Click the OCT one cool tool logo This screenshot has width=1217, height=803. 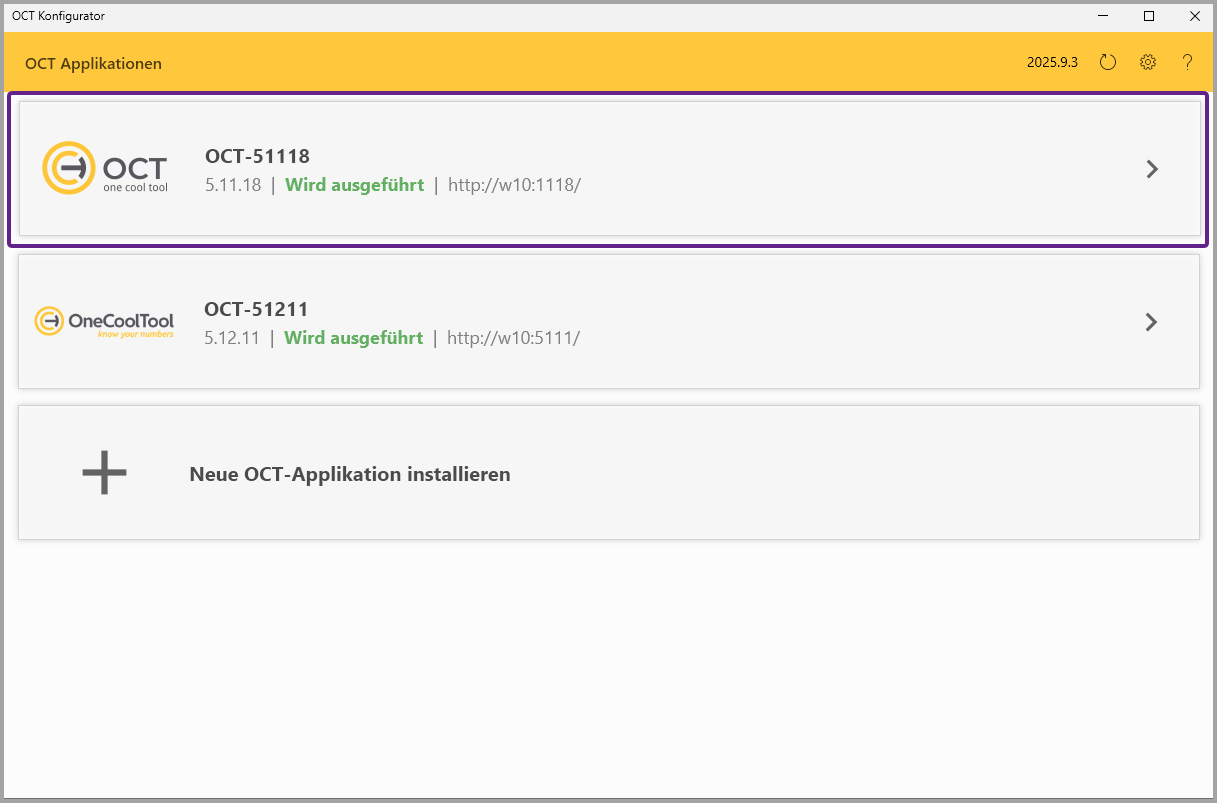(x=105, y=168)
